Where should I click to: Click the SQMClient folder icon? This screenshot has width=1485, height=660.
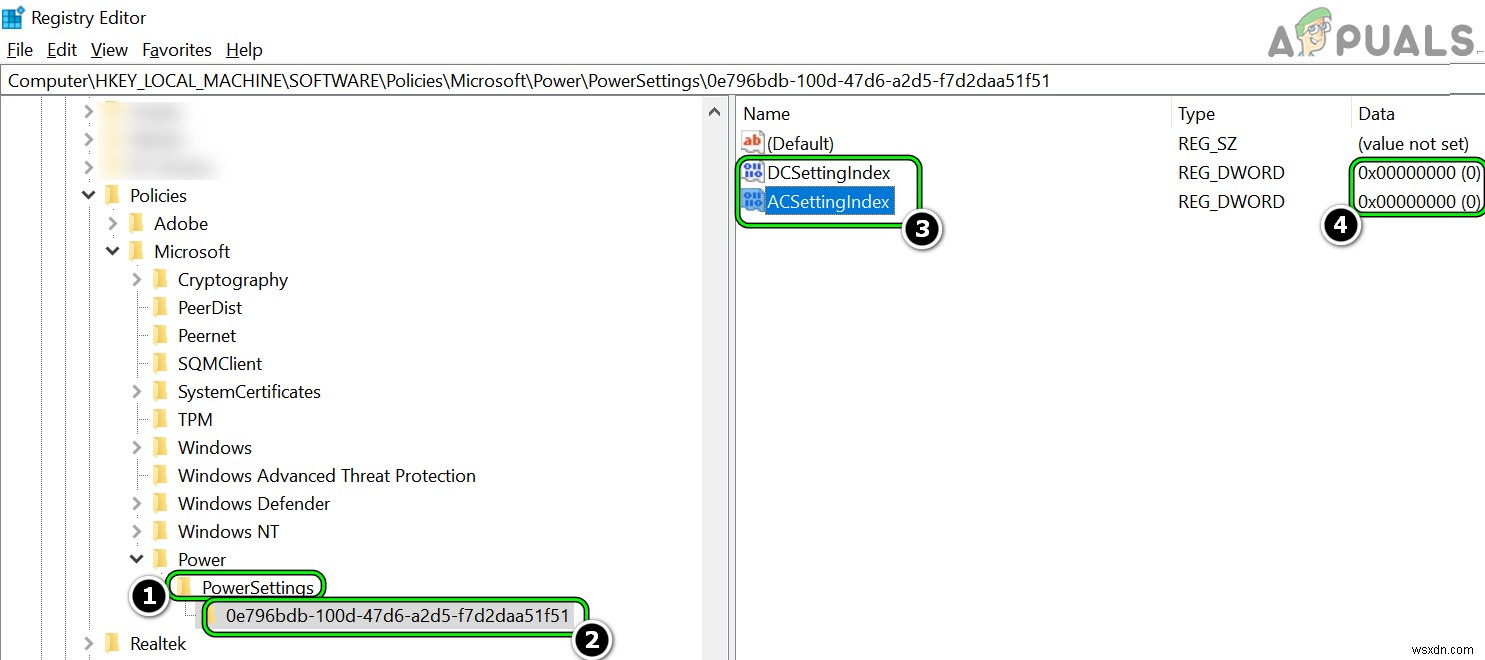point(161,363)
